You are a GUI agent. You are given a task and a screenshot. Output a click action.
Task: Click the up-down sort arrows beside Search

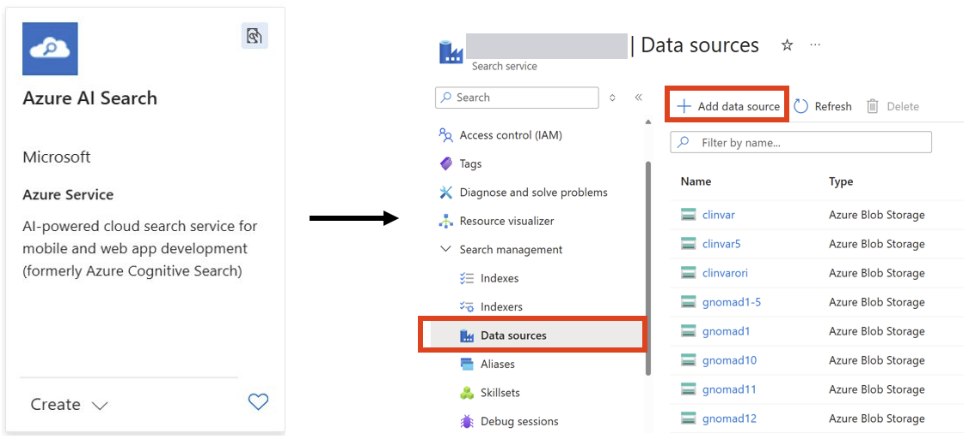612,98
